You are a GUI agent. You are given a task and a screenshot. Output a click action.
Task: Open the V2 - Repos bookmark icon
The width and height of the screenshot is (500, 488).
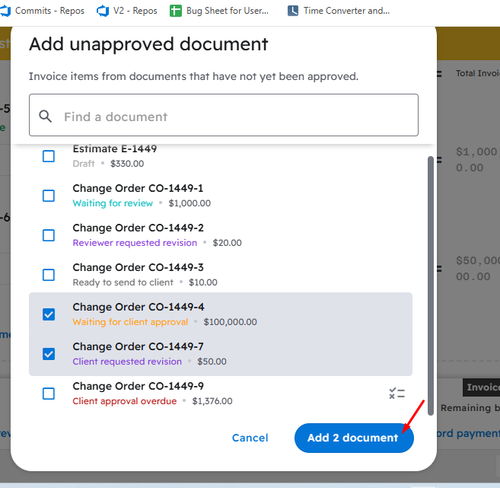[103, 11]
